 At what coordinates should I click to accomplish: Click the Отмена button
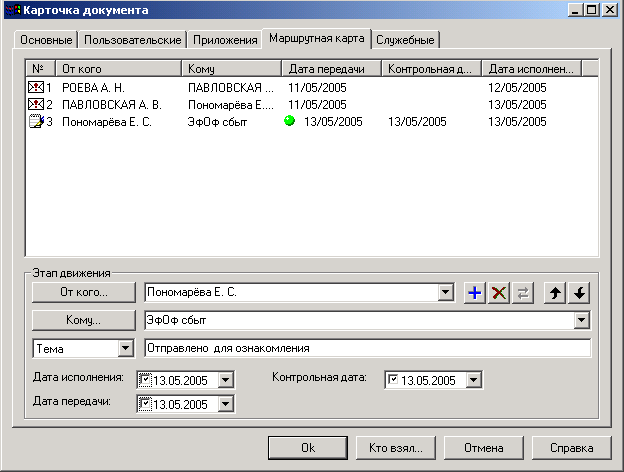coord(484,448)
